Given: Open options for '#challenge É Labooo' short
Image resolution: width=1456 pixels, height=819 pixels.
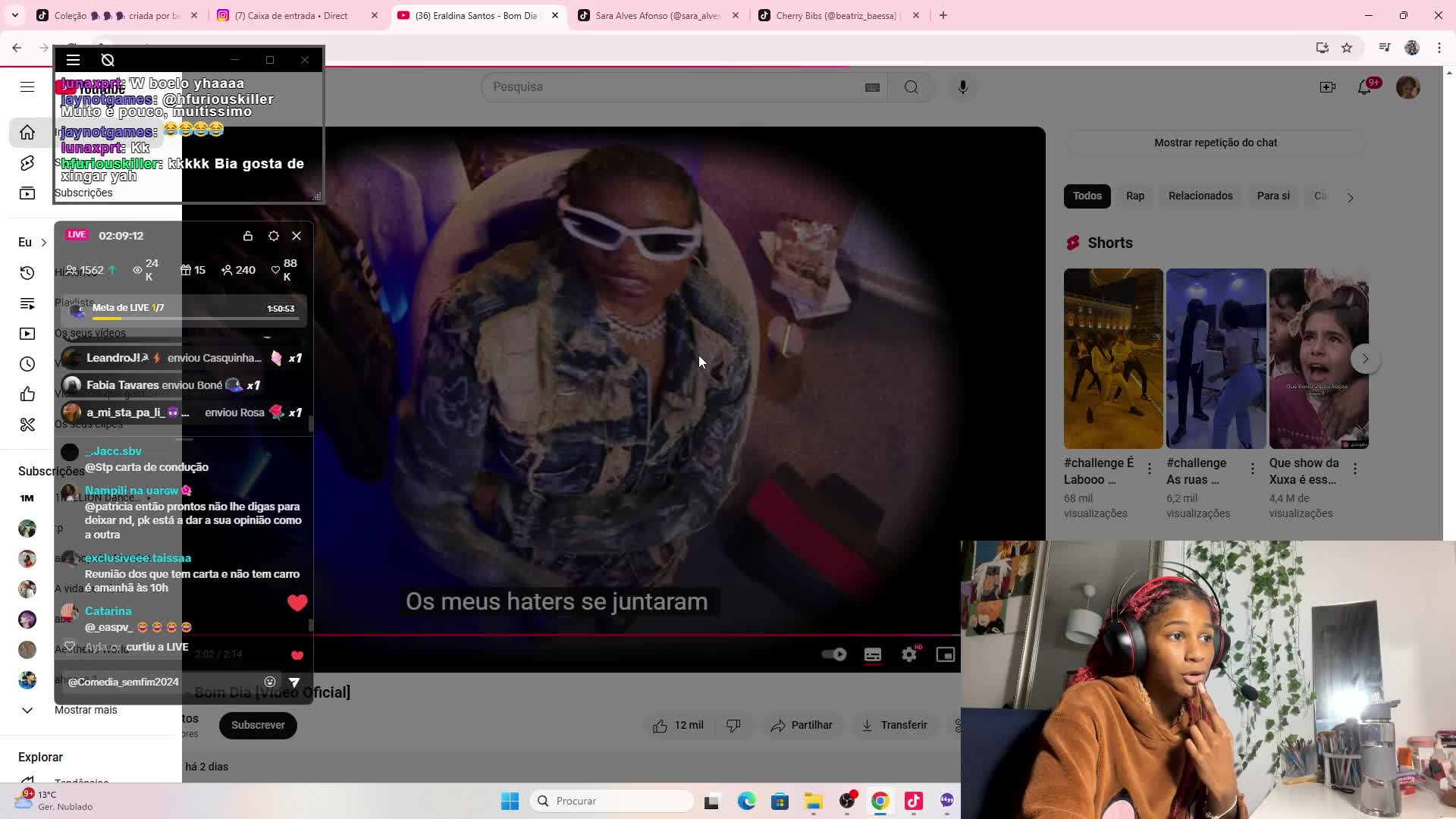Looking at the screenshot, I should tap(1150, 469).
